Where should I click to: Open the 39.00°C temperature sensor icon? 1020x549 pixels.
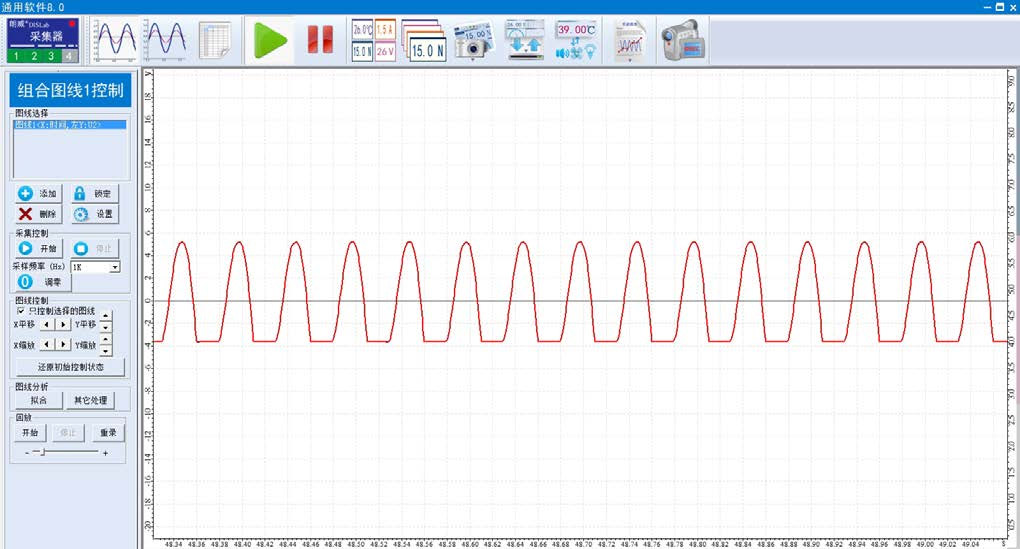pos(576,40)
